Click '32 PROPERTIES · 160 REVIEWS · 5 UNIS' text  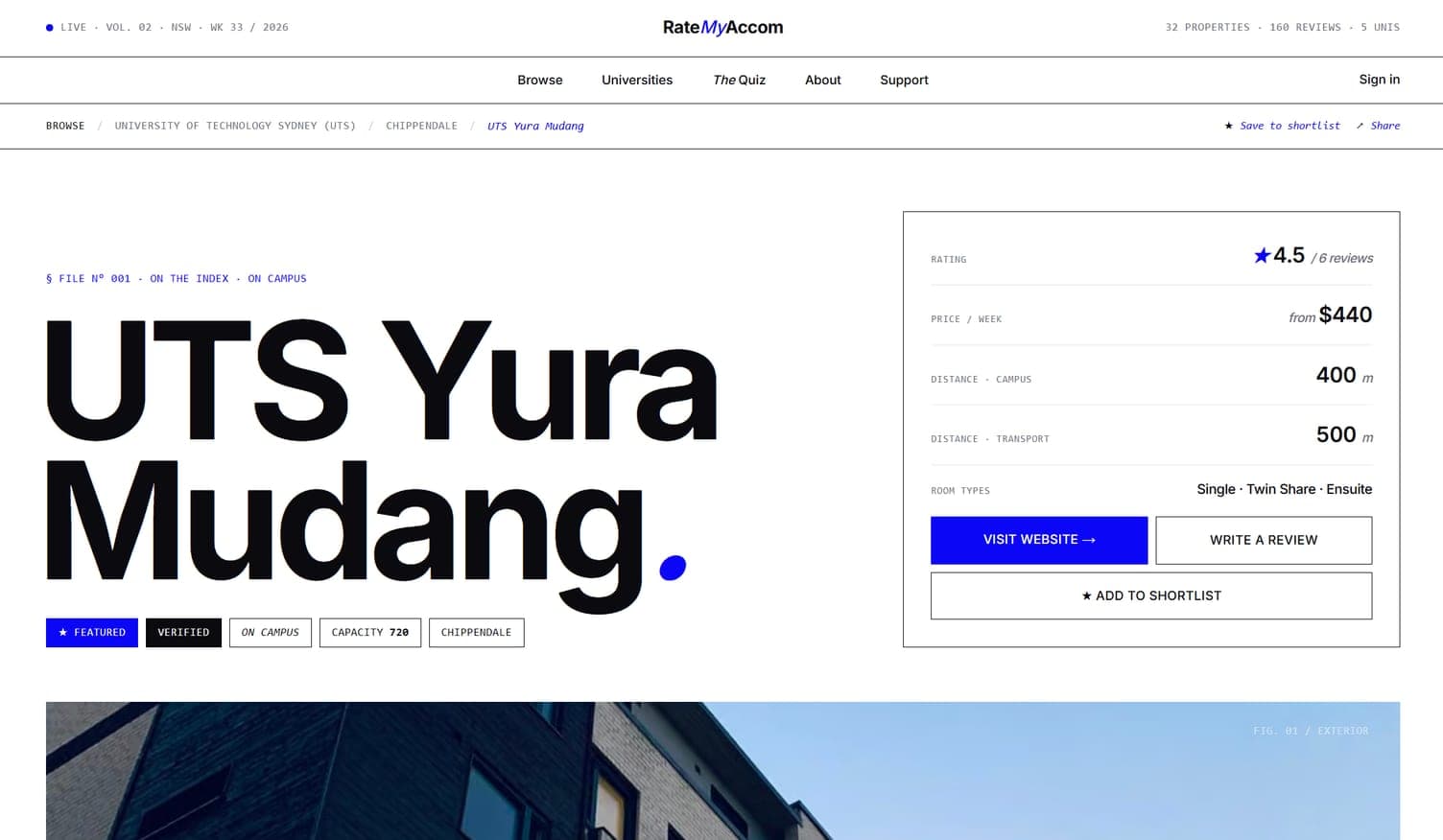coord(1282,27)
